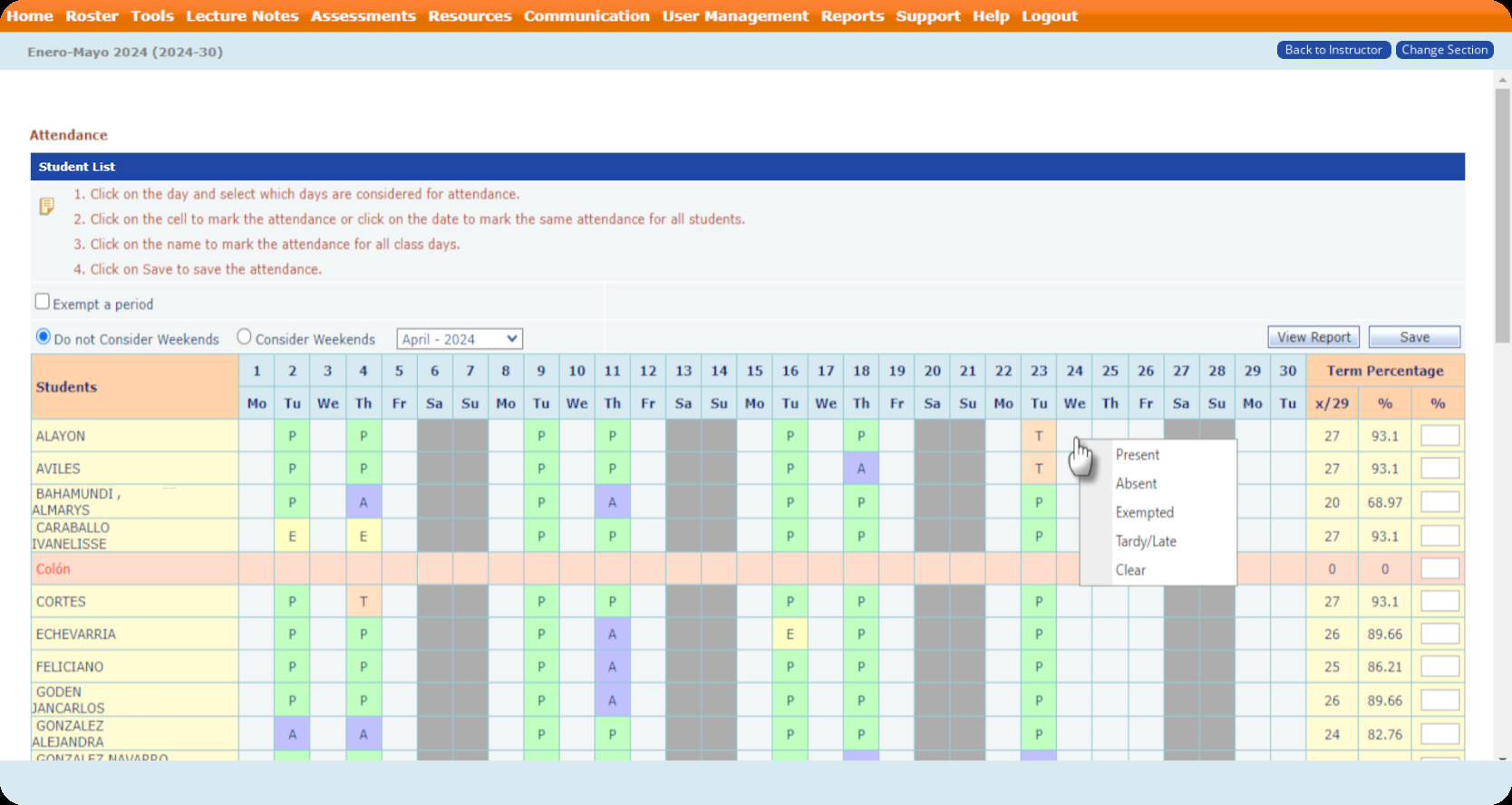Select Do not Consider Weekends option
The height and width of the screenshot is (805, 1512).
tap(44, 337)
